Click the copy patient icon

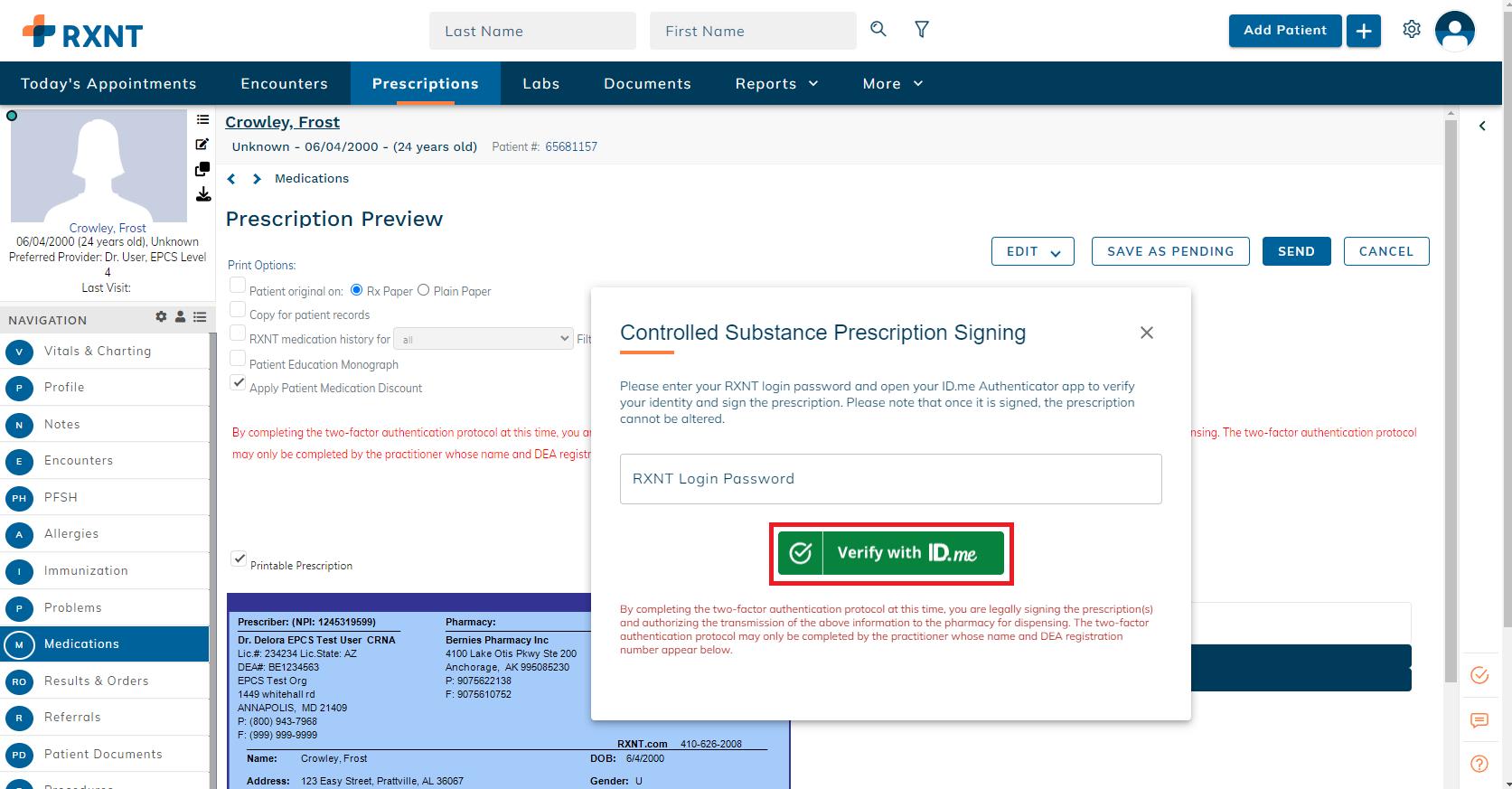202,169
